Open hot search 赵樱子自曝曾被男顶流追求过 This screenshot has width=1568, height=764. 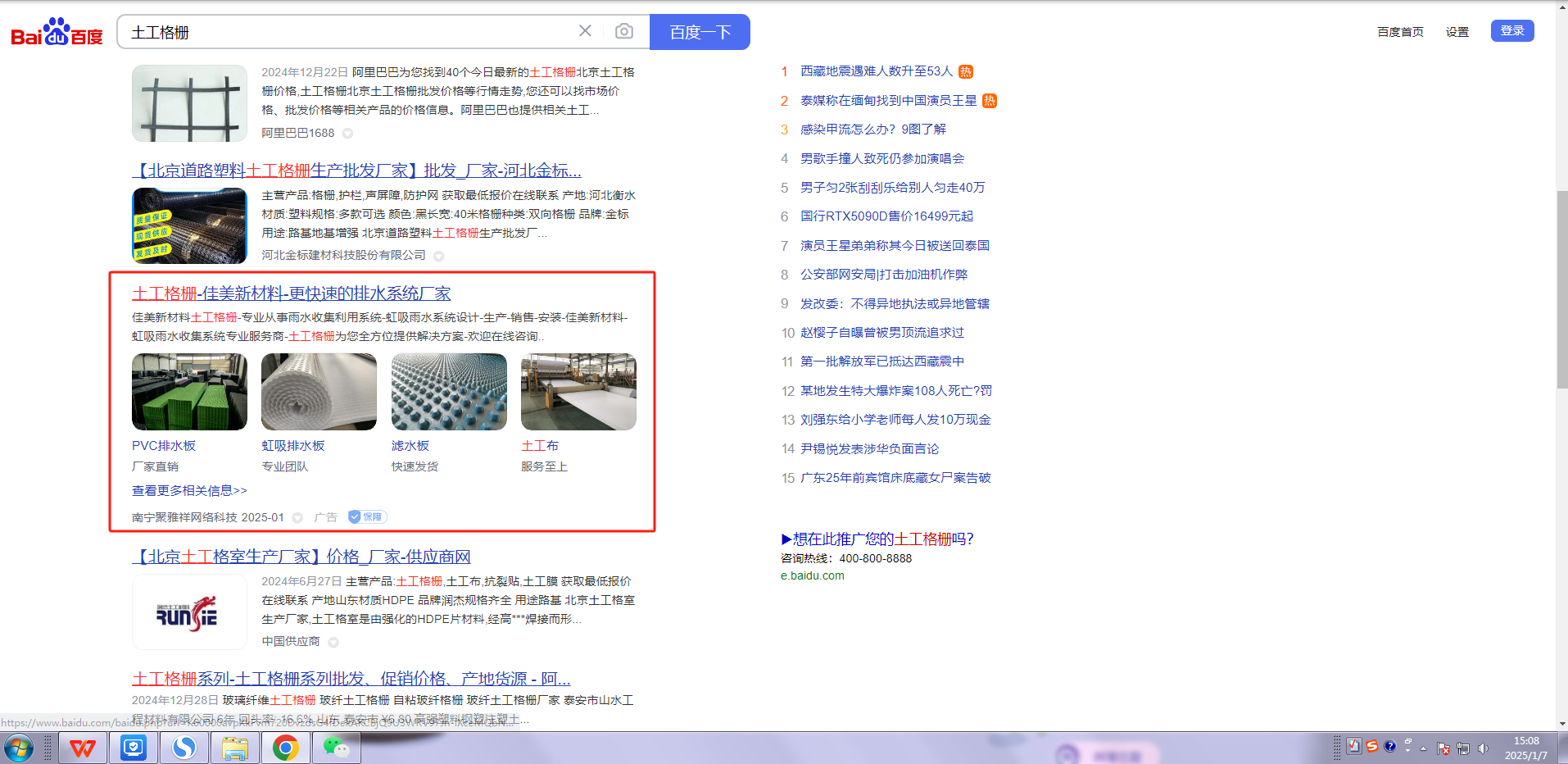(x=882, y=333)
